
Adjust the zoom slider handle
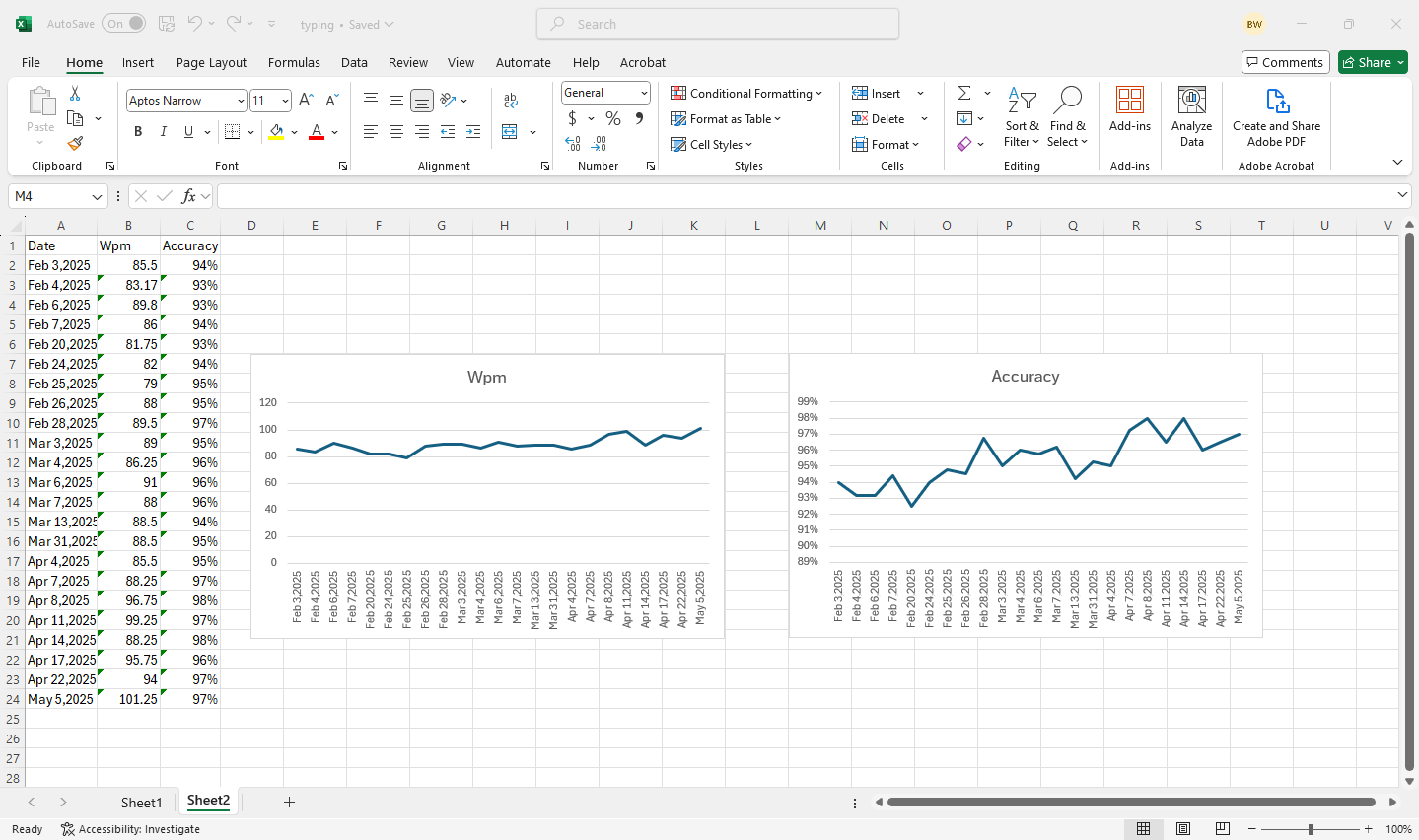point(1311,829)
